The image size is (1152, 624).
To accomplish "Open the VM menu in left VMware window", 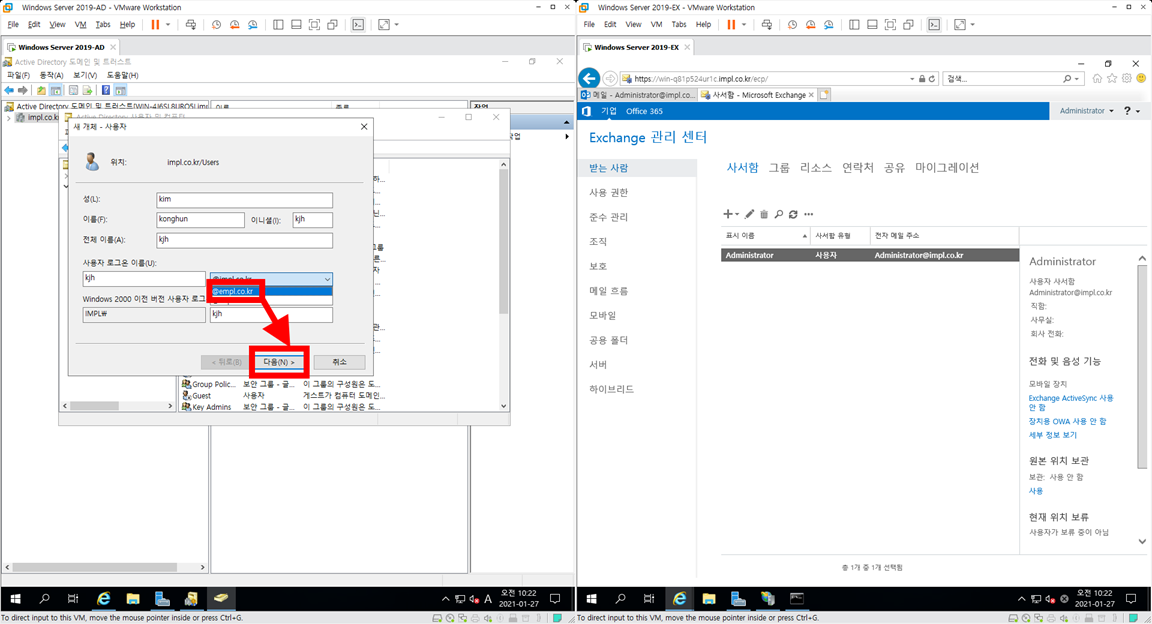I will pos(80,24).
